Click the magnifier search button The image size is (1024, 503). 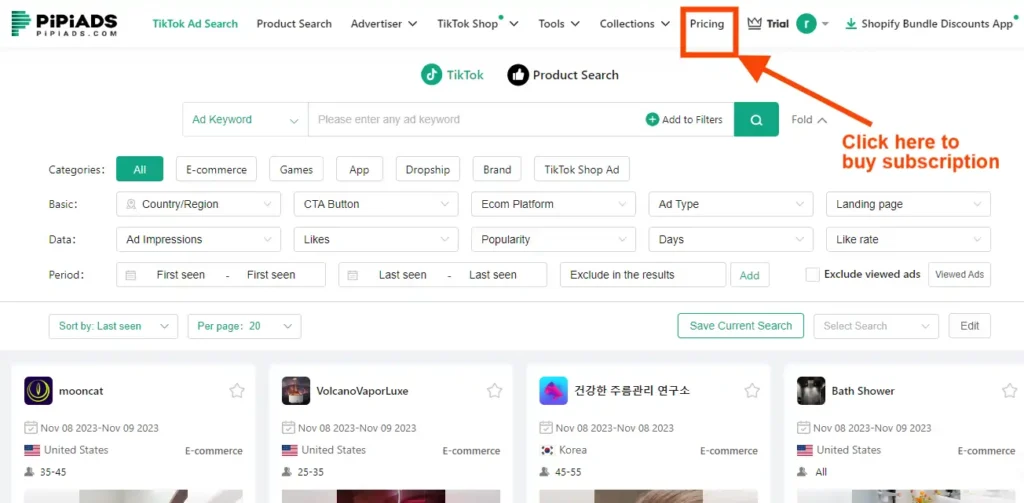click(x=756, y=120)
